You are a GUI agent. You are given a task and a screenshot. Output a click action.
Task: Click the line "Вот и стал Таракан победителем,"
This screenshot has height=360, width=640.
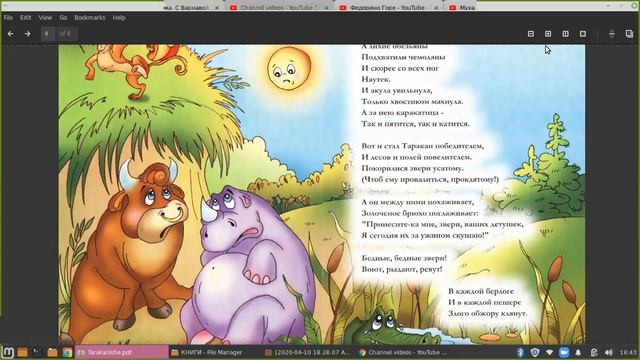pyautogui.click(x=422, y=146)
